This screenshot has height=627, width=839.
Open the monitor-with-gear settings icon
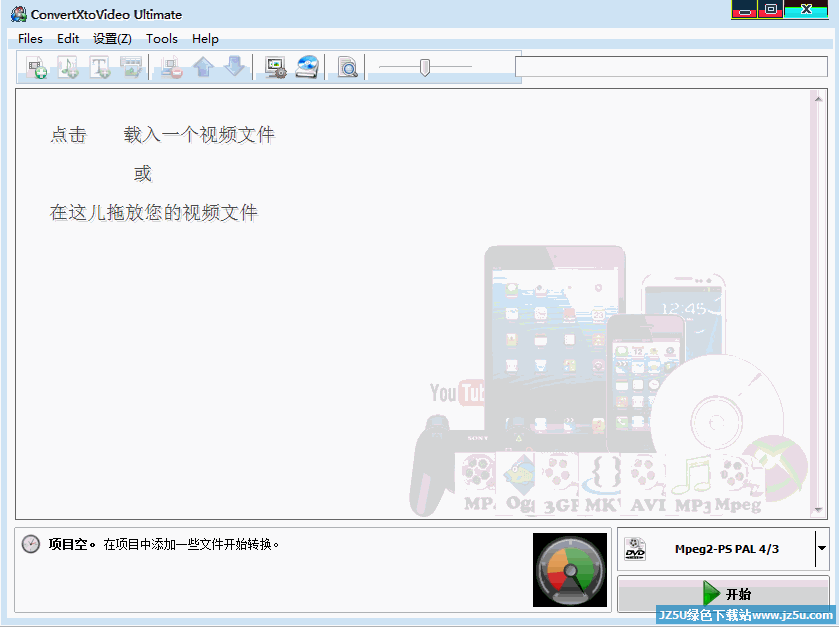point(276,67)
